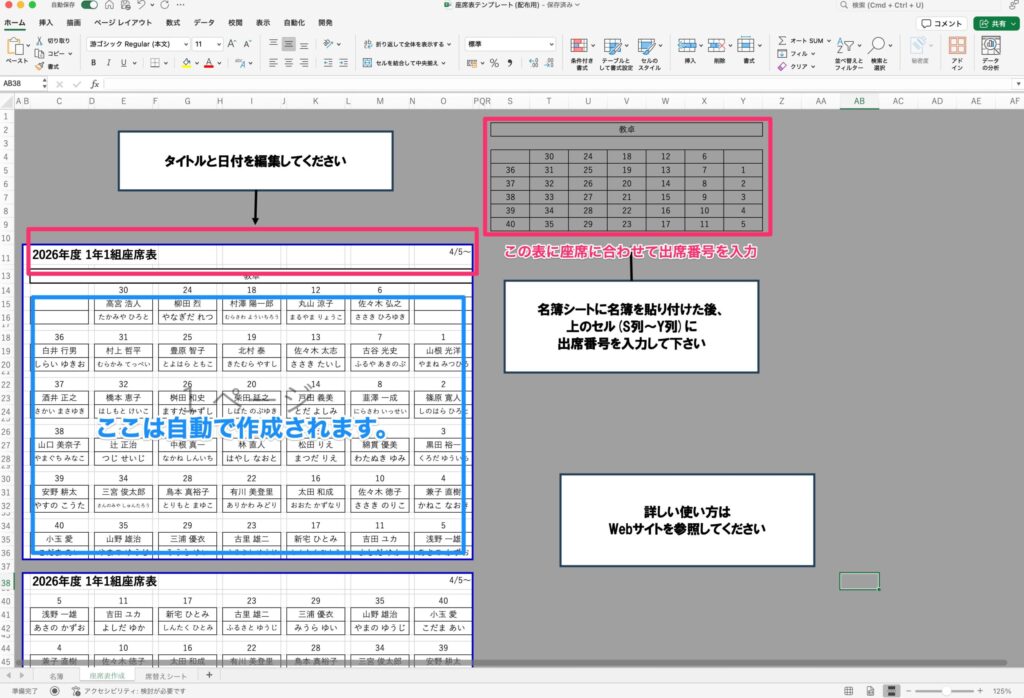Screen dimensions: 1024x698
Task: Click the insert function fx icon
Action: (x=95, y=85)
